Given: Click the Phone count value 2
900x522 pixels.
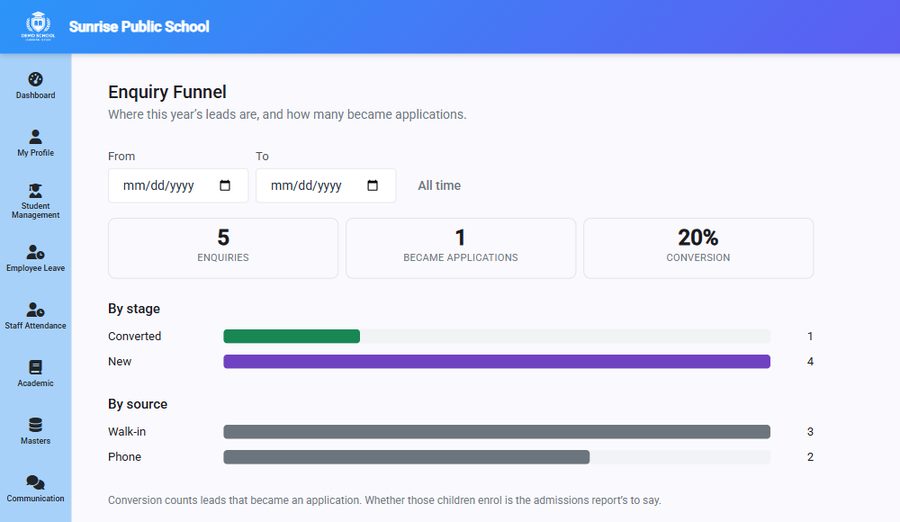Looking at the screenshot, I should 810,457.
